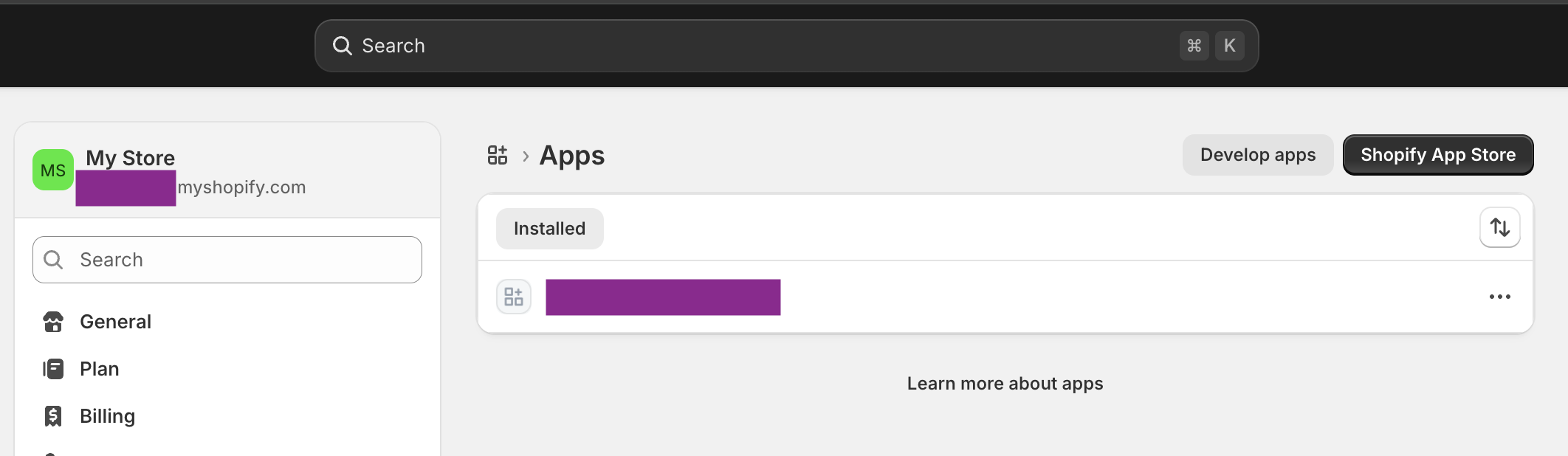The image size is (1568, 456).
Task: Toggle the Installed apps filter off
Action: point(549,228)
